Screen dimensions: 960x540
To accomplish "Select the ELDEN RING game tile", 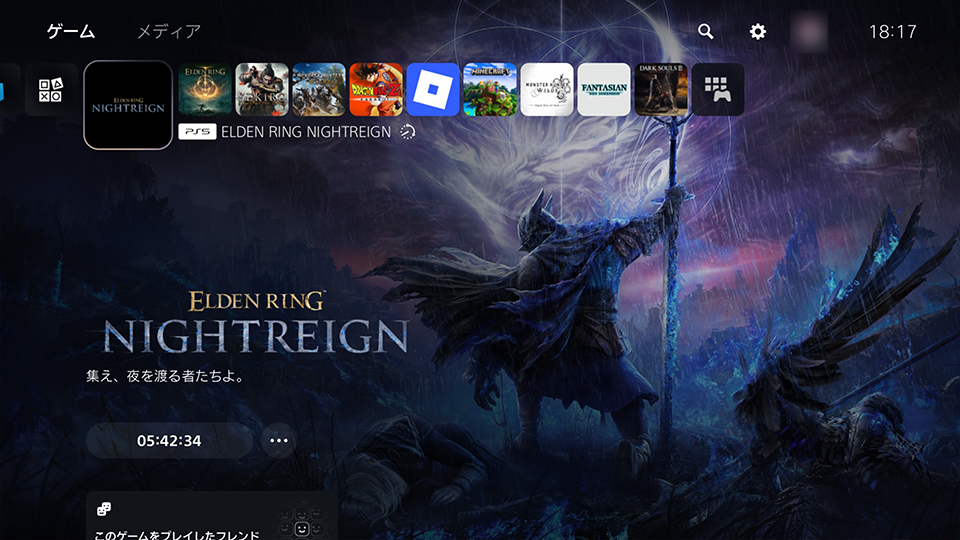I will point(205,89).
